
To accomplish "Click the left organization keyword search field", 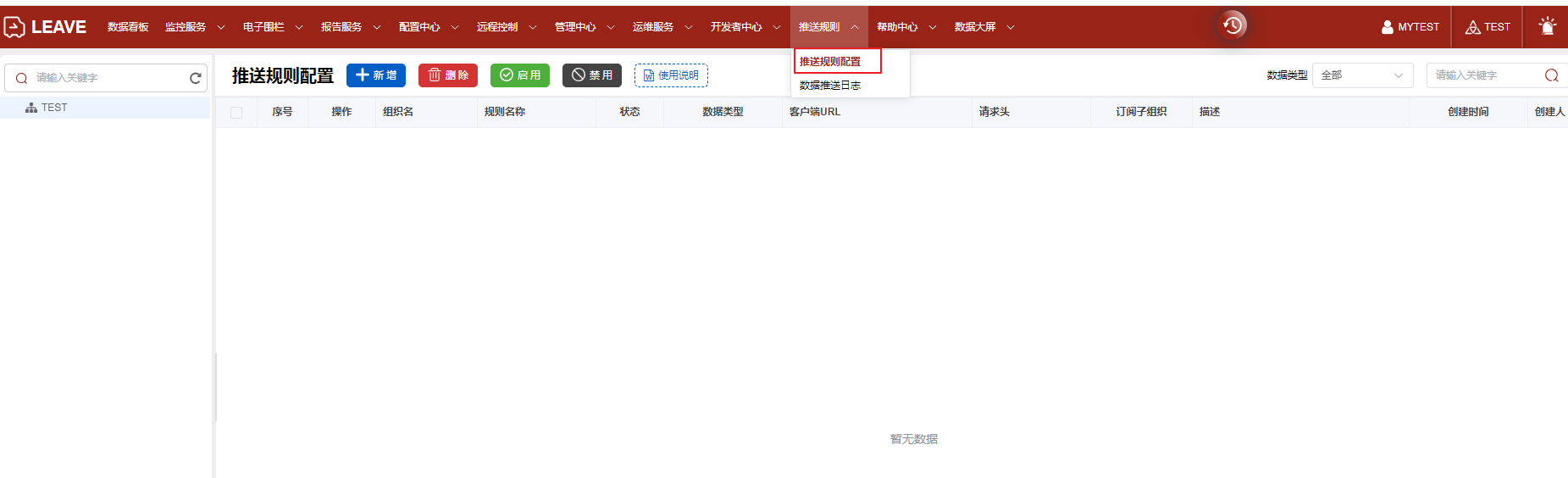I will (x=106, y=78).
